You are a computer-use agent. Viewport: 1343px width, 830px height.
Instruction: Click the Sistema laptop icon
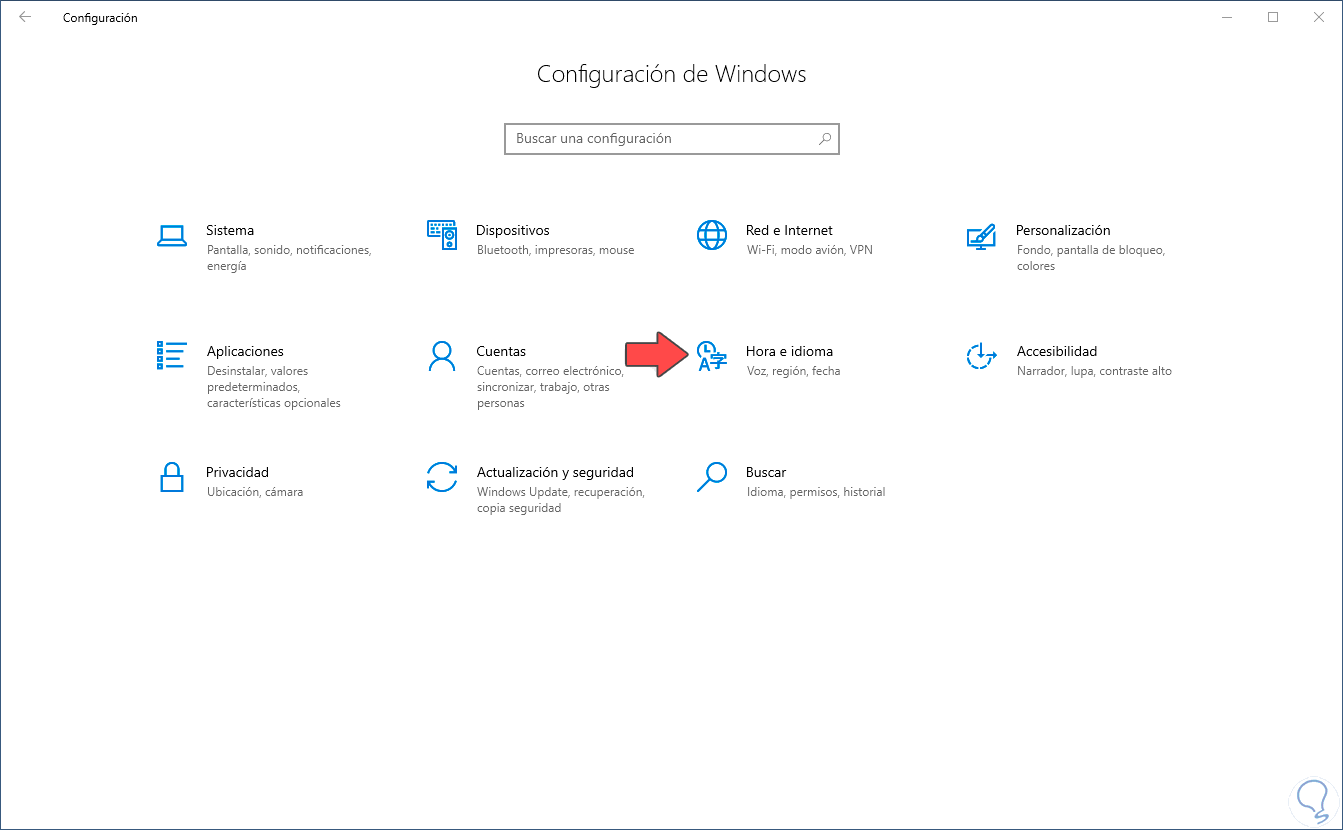pos(172,236)
